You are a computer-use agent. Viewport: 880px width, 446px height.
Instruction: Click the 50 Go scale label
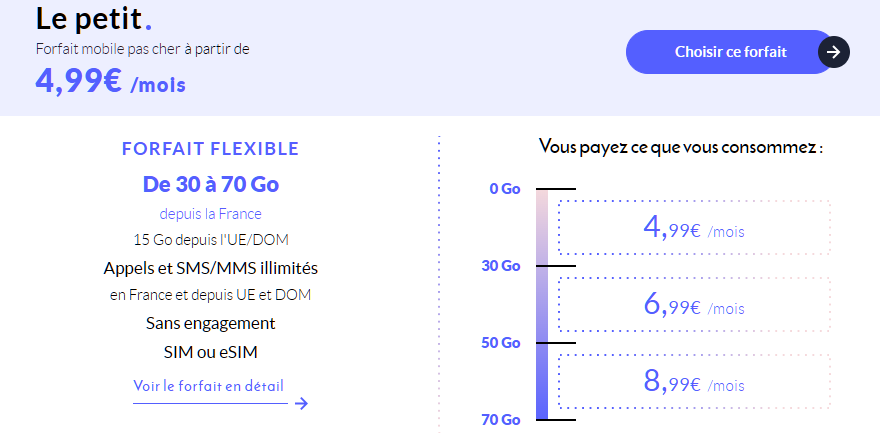(502, 343)
